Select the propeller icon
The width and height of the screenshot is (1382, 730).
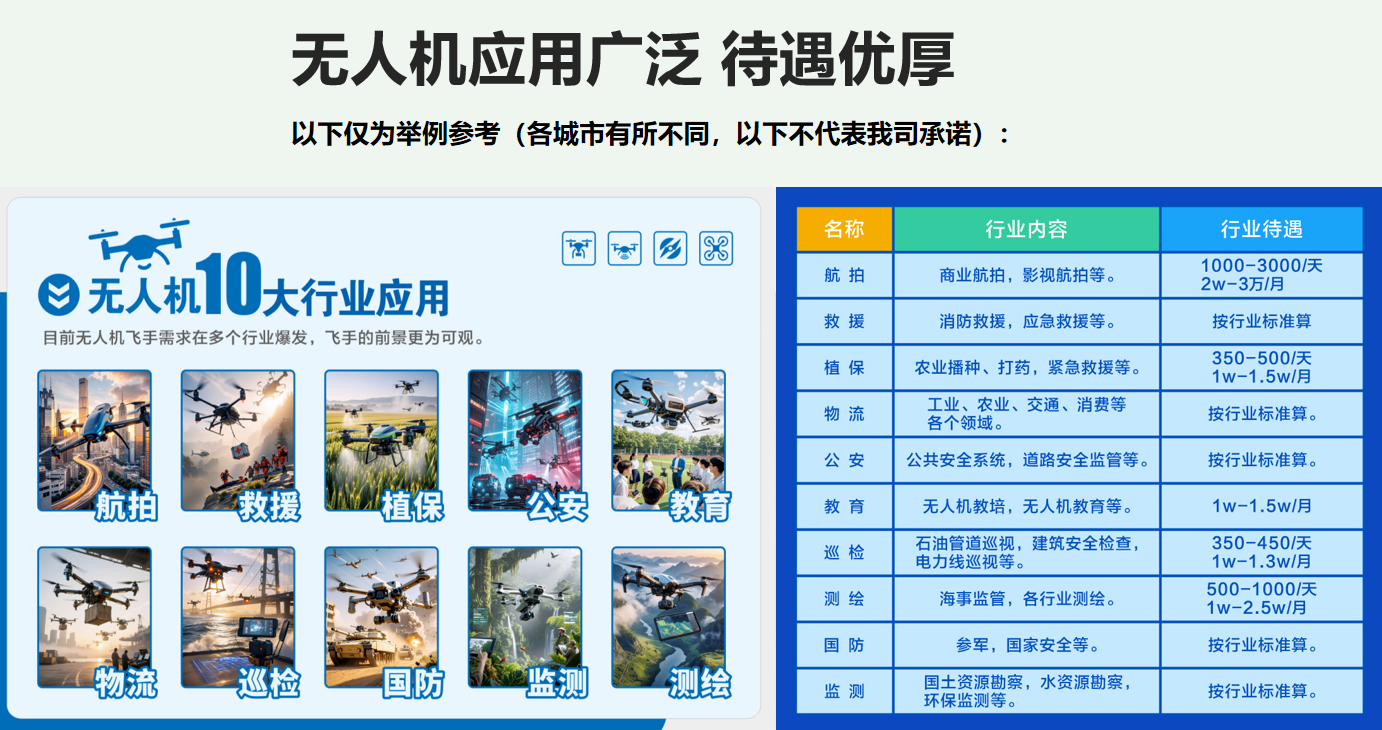[x=670, y=248]
